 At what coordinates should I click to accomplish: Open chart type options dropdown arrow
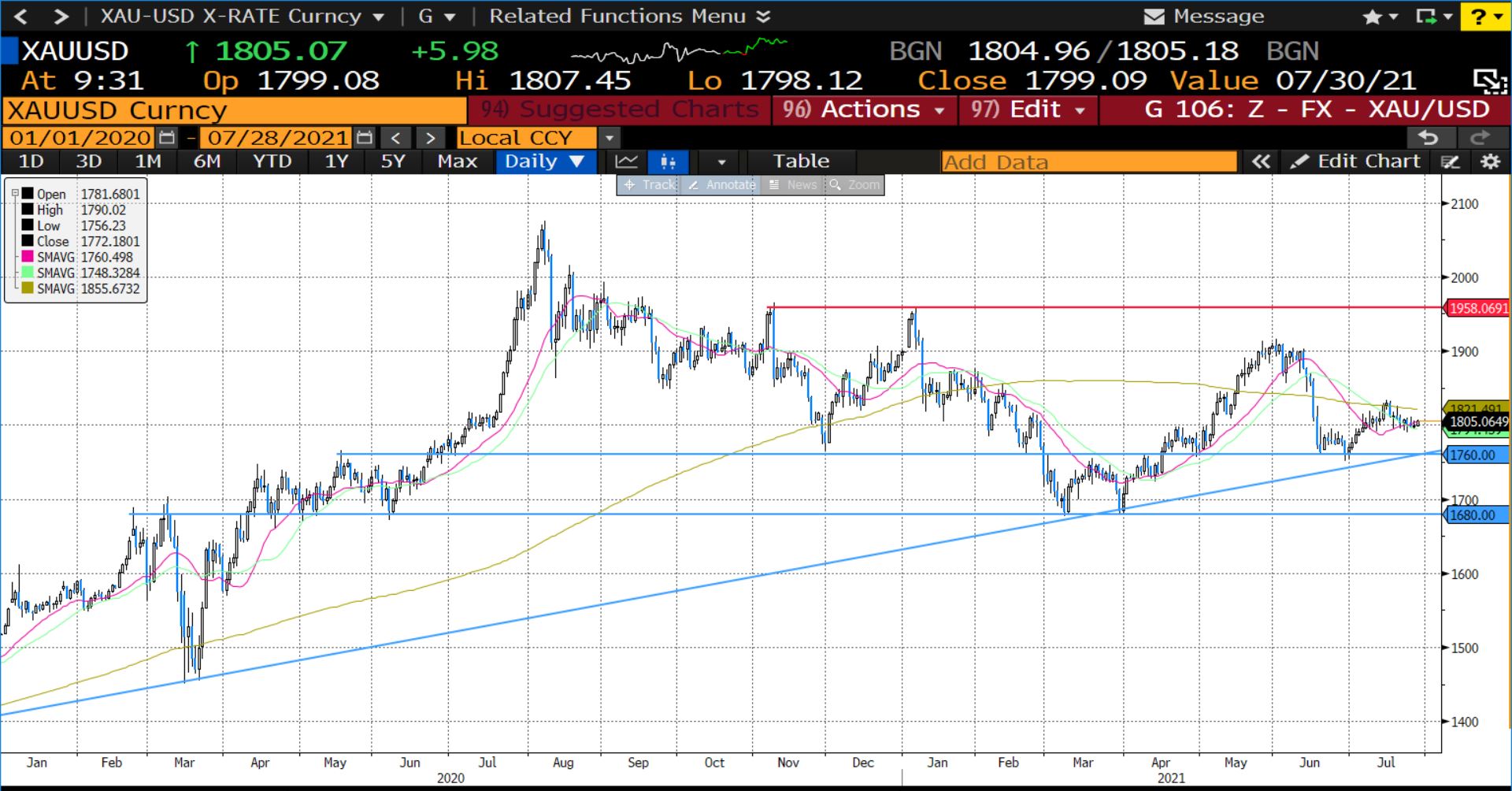[721, 162]
